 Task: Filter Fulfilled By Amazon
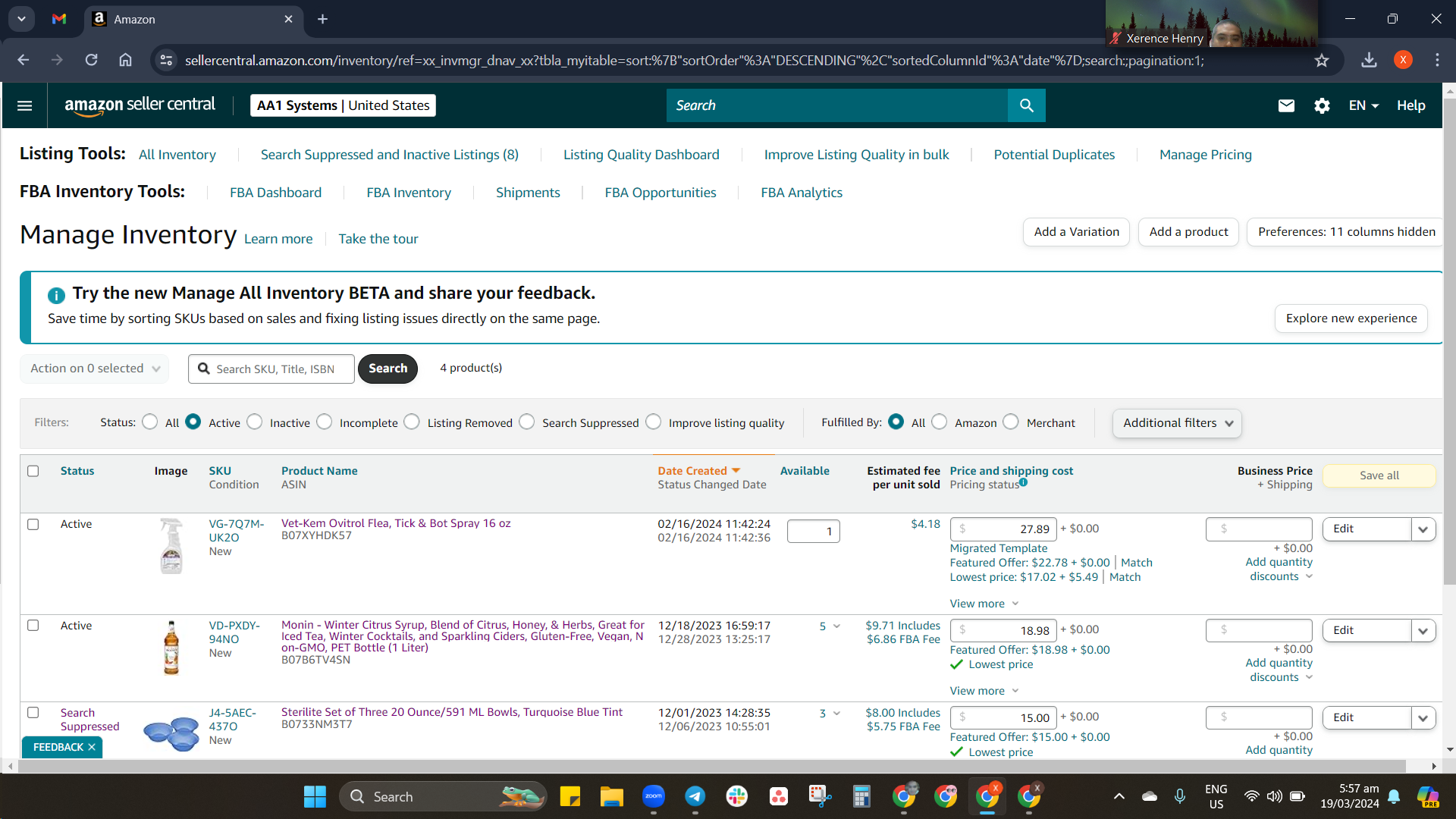pos(940,422)
